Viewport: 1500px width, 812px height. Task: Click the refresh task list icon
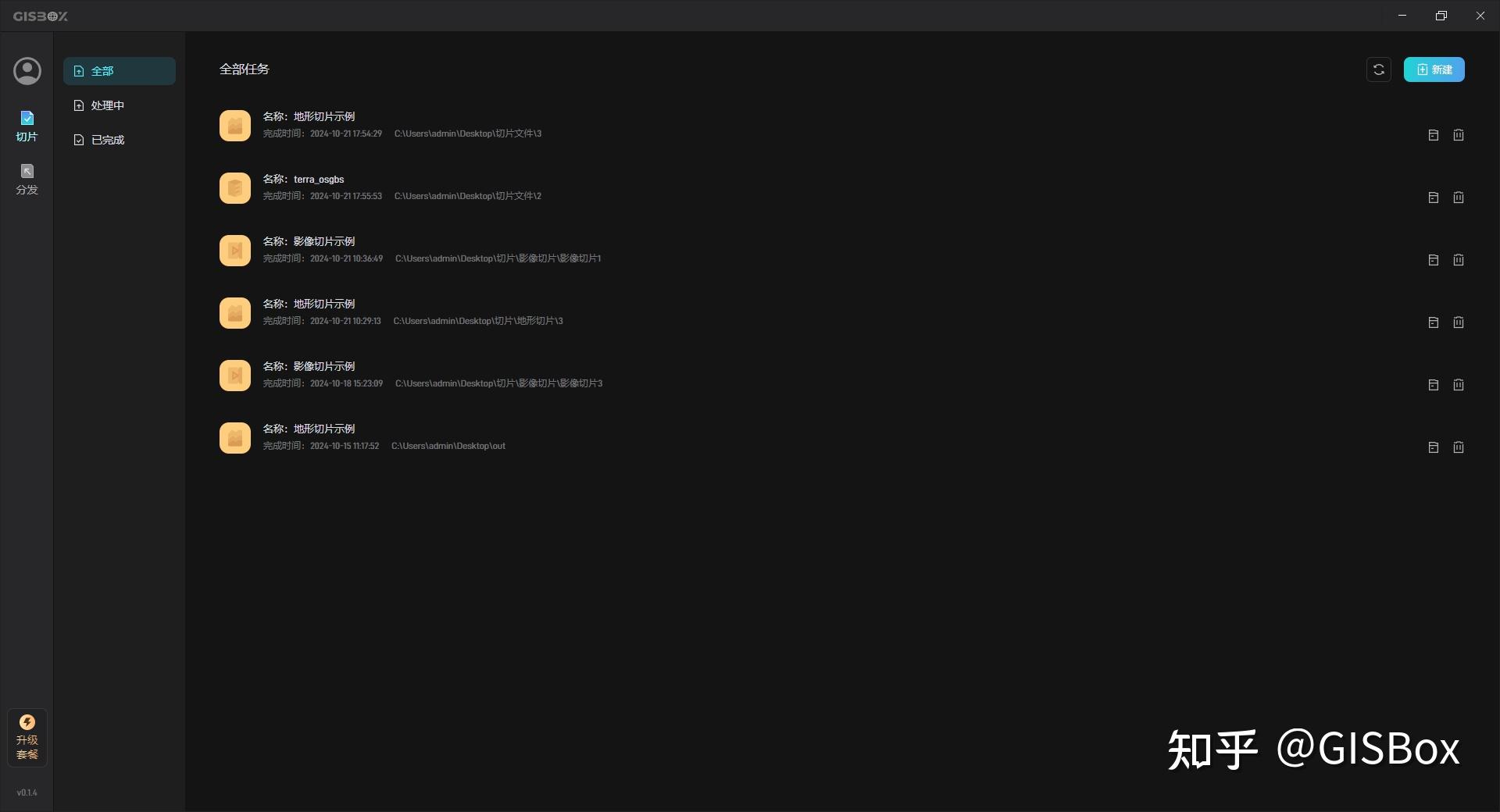(x=1379, y=69)
